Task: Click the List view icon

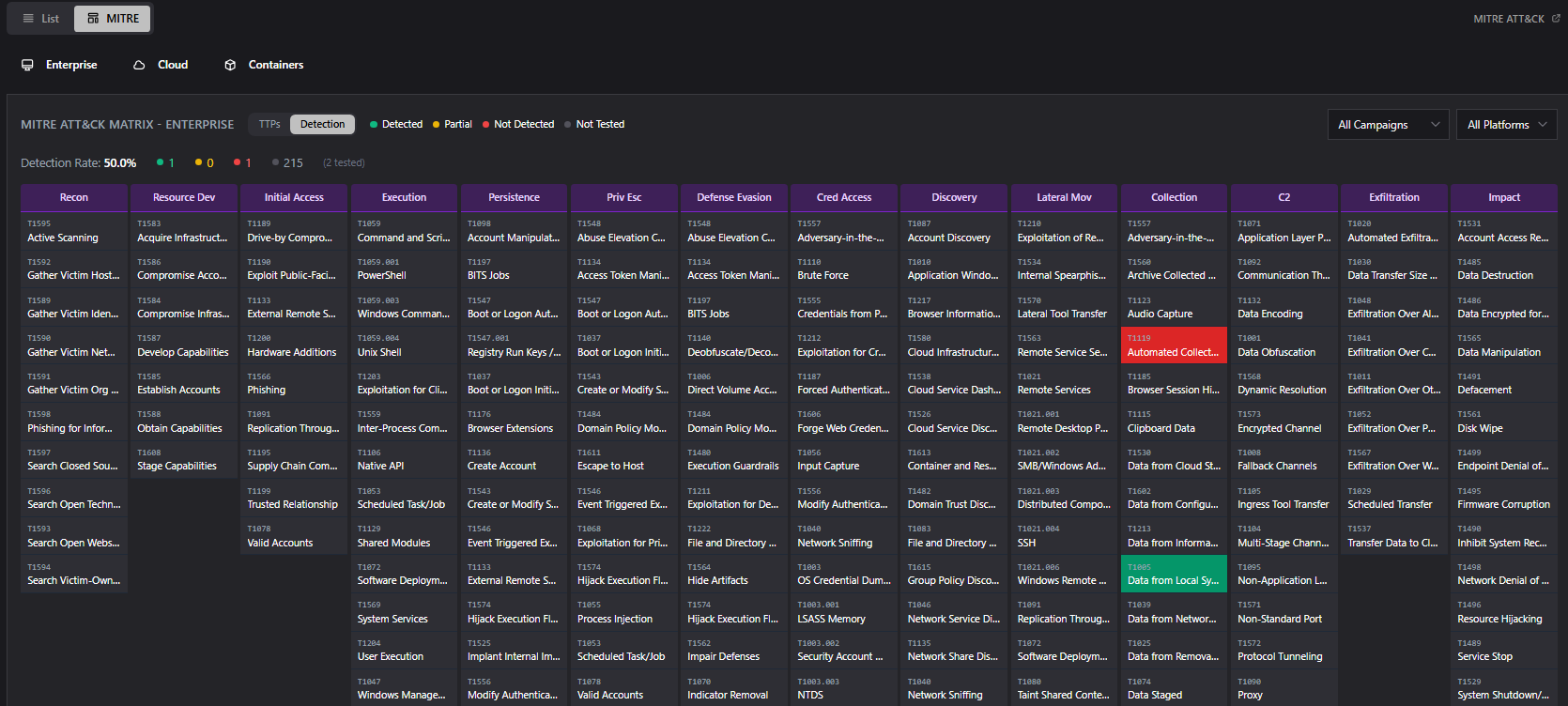Action: tap(28, 19)
